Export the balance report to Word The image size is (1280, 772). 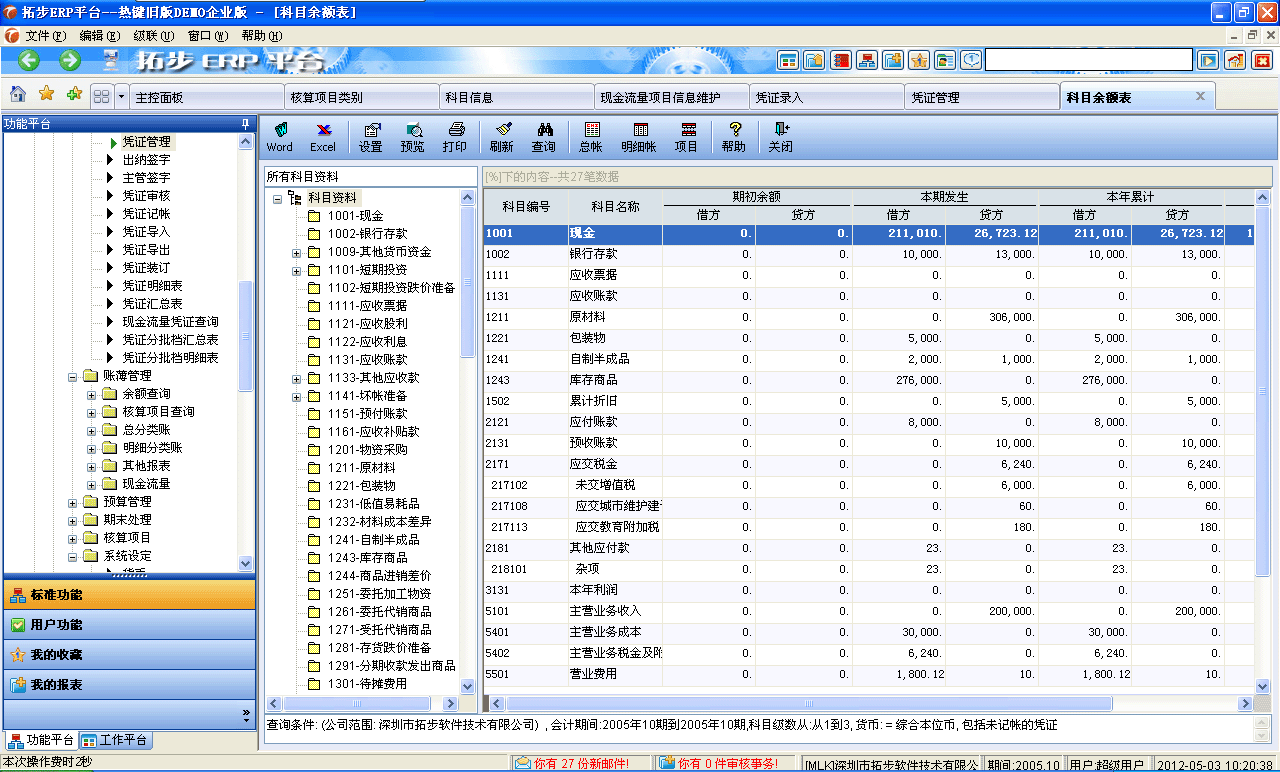pyautogui.click(x=280, y=135)
